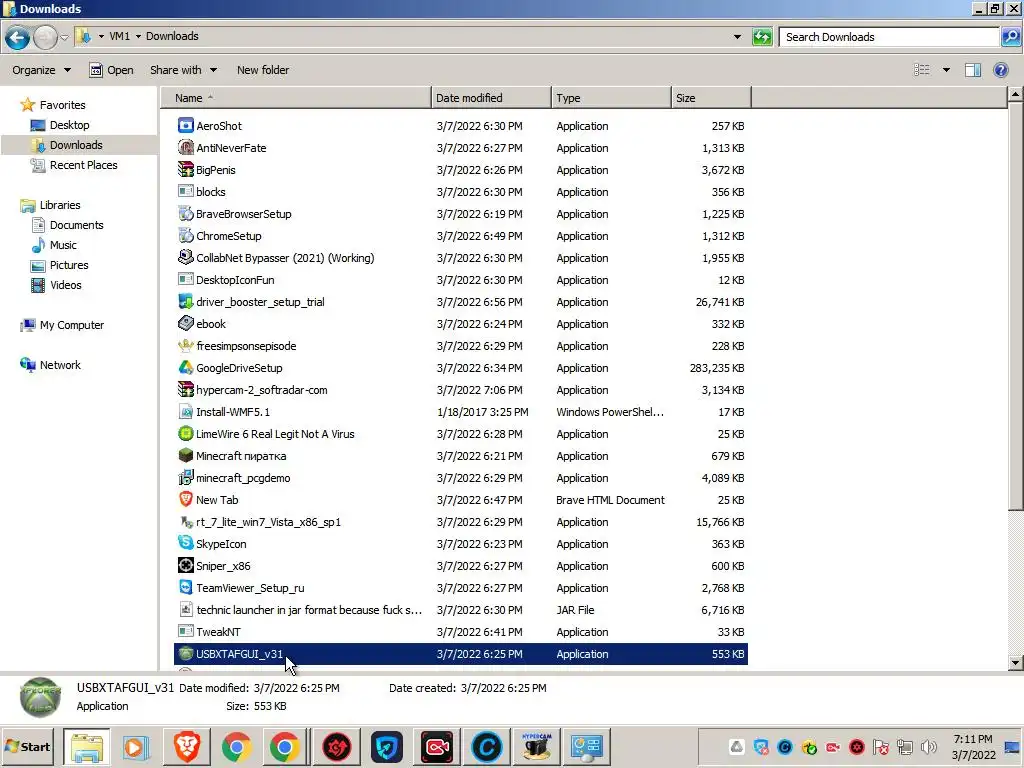Select the Install-WMF5.1 file row

pos(460,412)
